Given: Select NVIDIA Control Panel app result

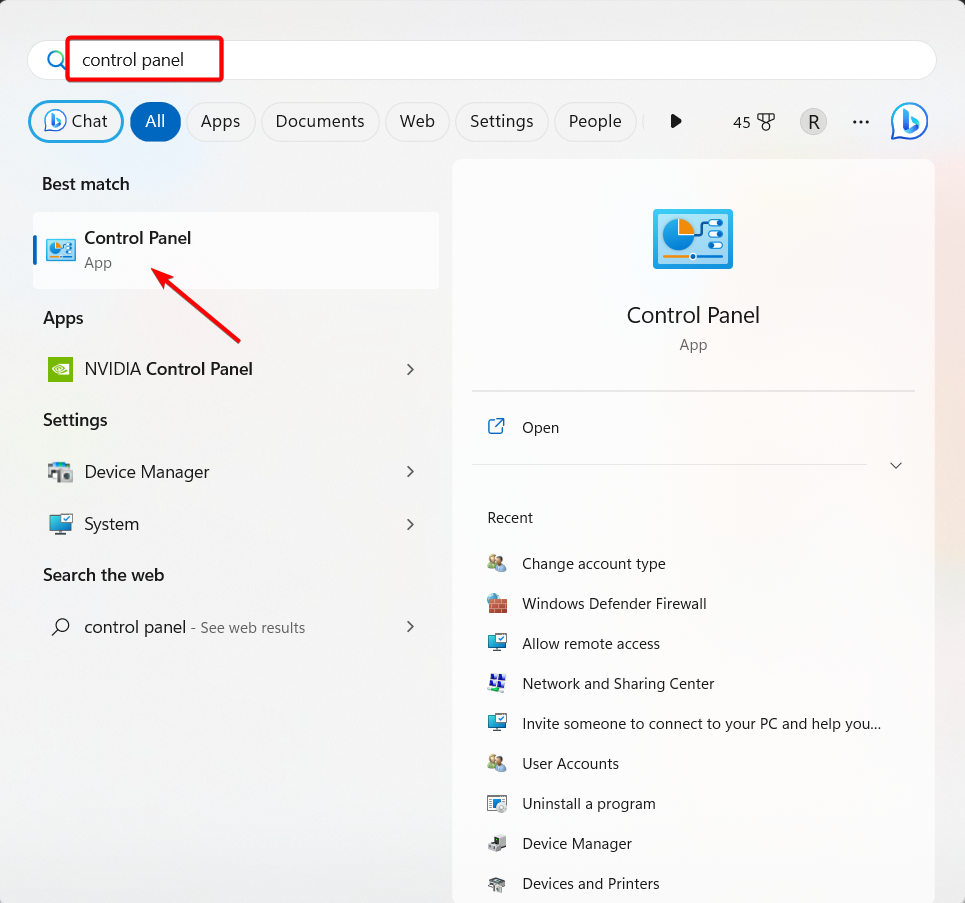Looking at the screenshot, I should pyautogui.click(x=236, y=369).
